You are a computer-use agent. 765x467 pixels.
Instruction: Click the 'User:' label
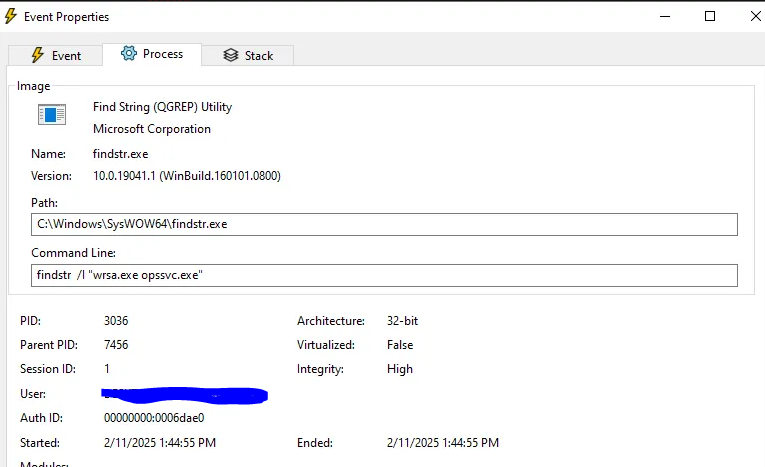pyautogui.click(x=33, y=394)
